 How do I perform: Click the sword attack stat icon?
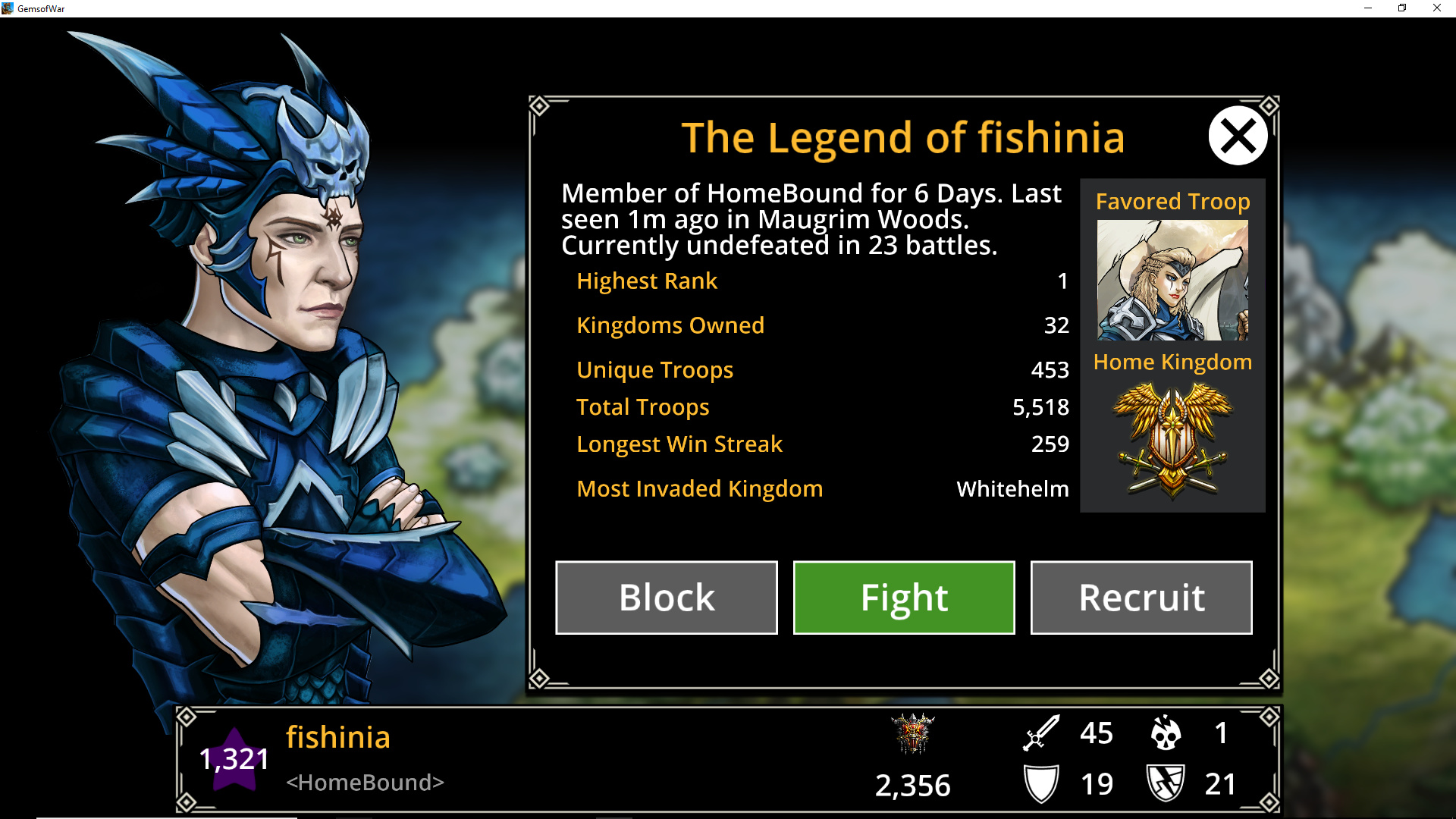[x=1041, y=733]
